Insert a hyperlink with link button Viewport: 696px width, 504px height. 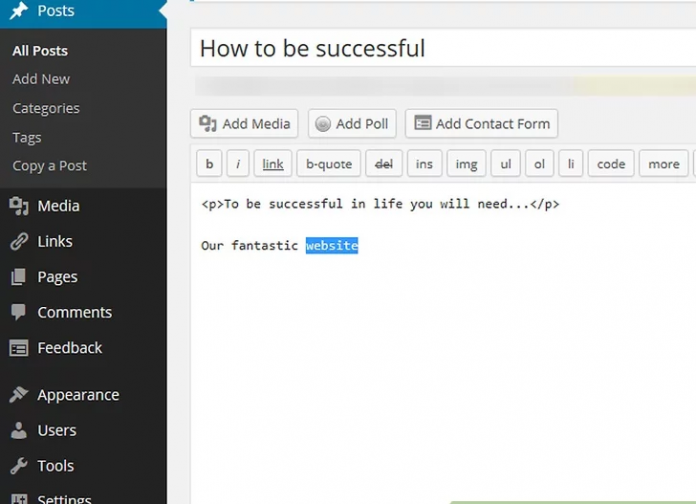tap(273, 164)
